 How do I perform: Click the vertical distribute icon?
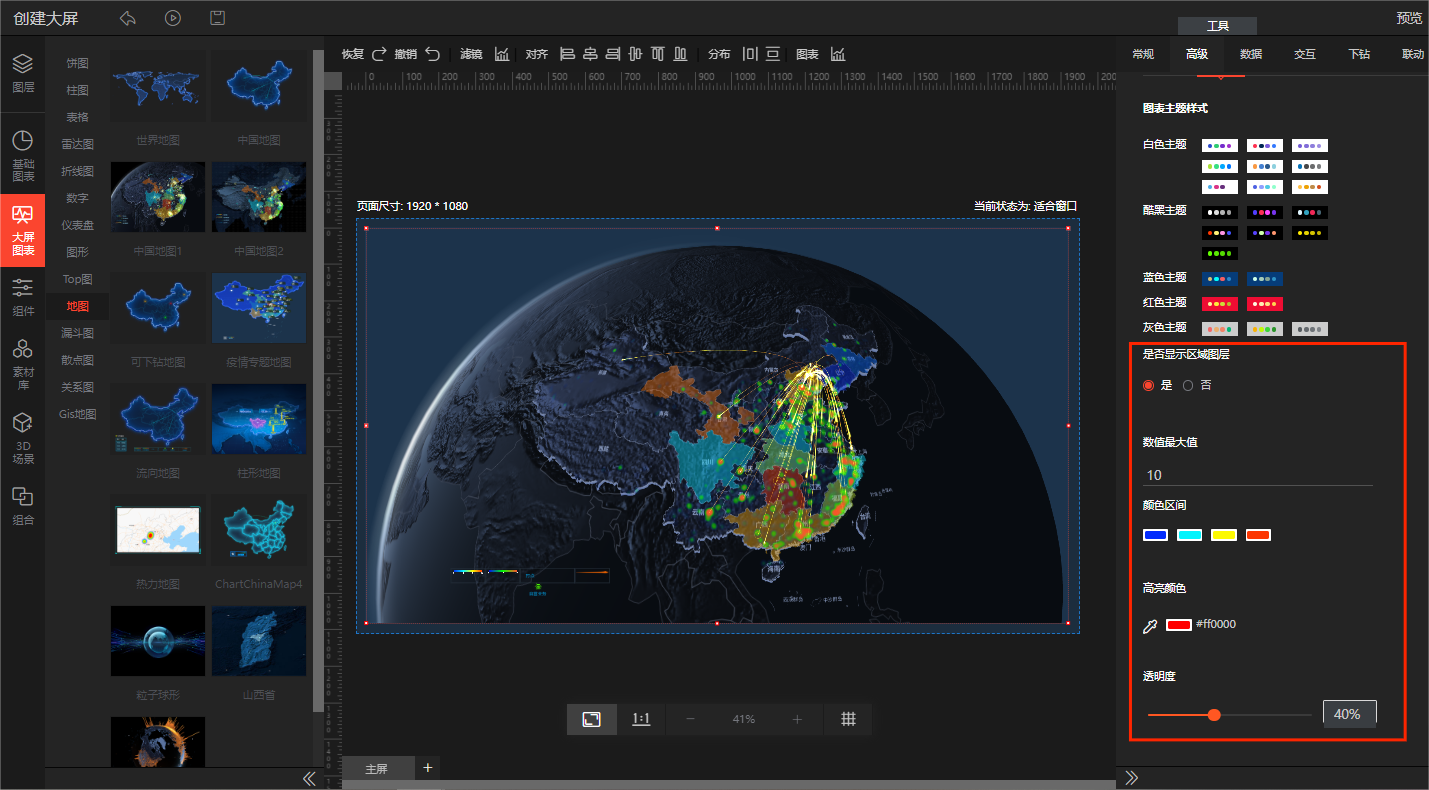point(772,54)
